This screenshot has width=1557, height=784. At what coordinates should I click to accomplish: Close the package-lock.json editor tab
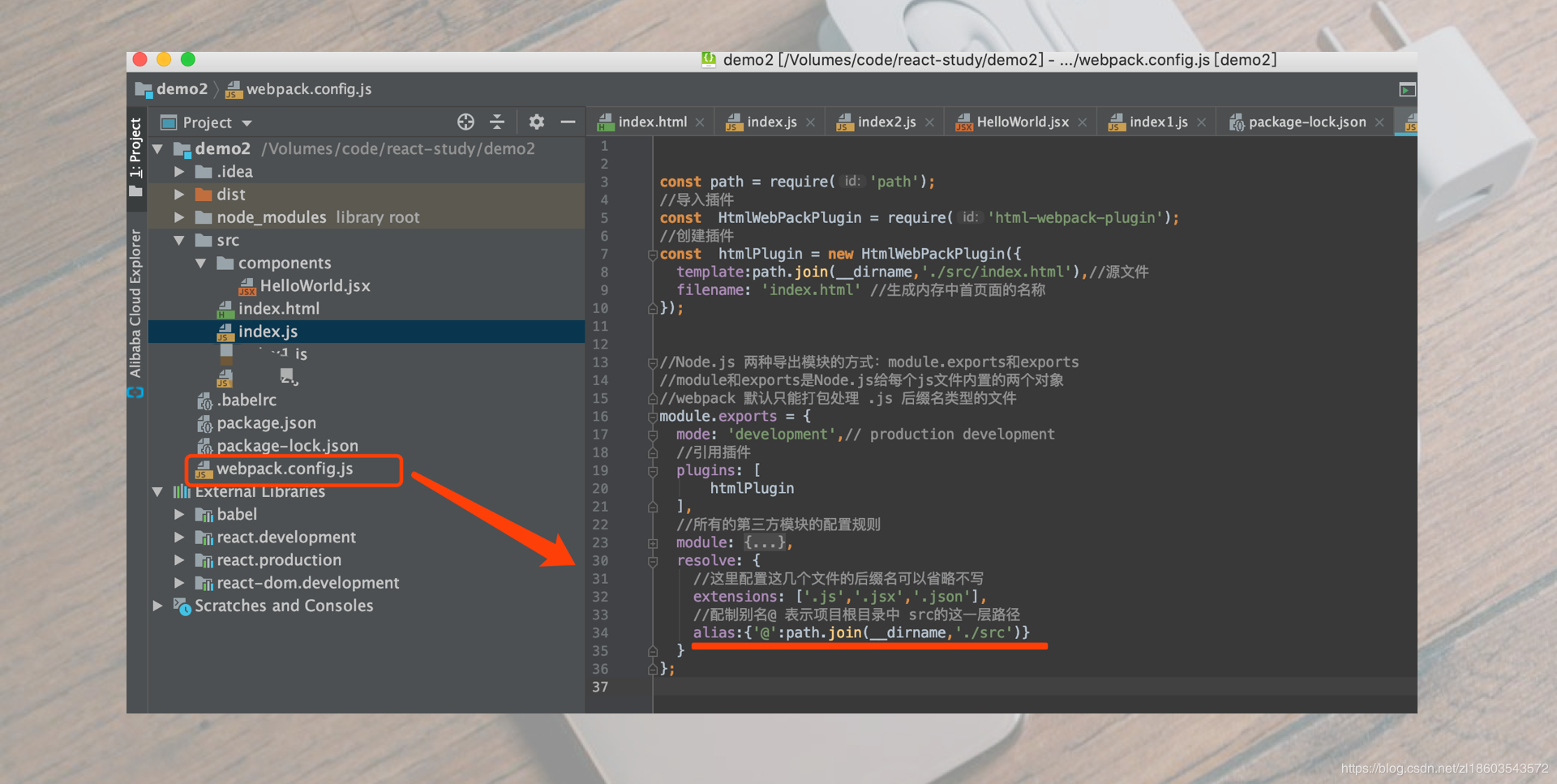[x=1379, y=122]
